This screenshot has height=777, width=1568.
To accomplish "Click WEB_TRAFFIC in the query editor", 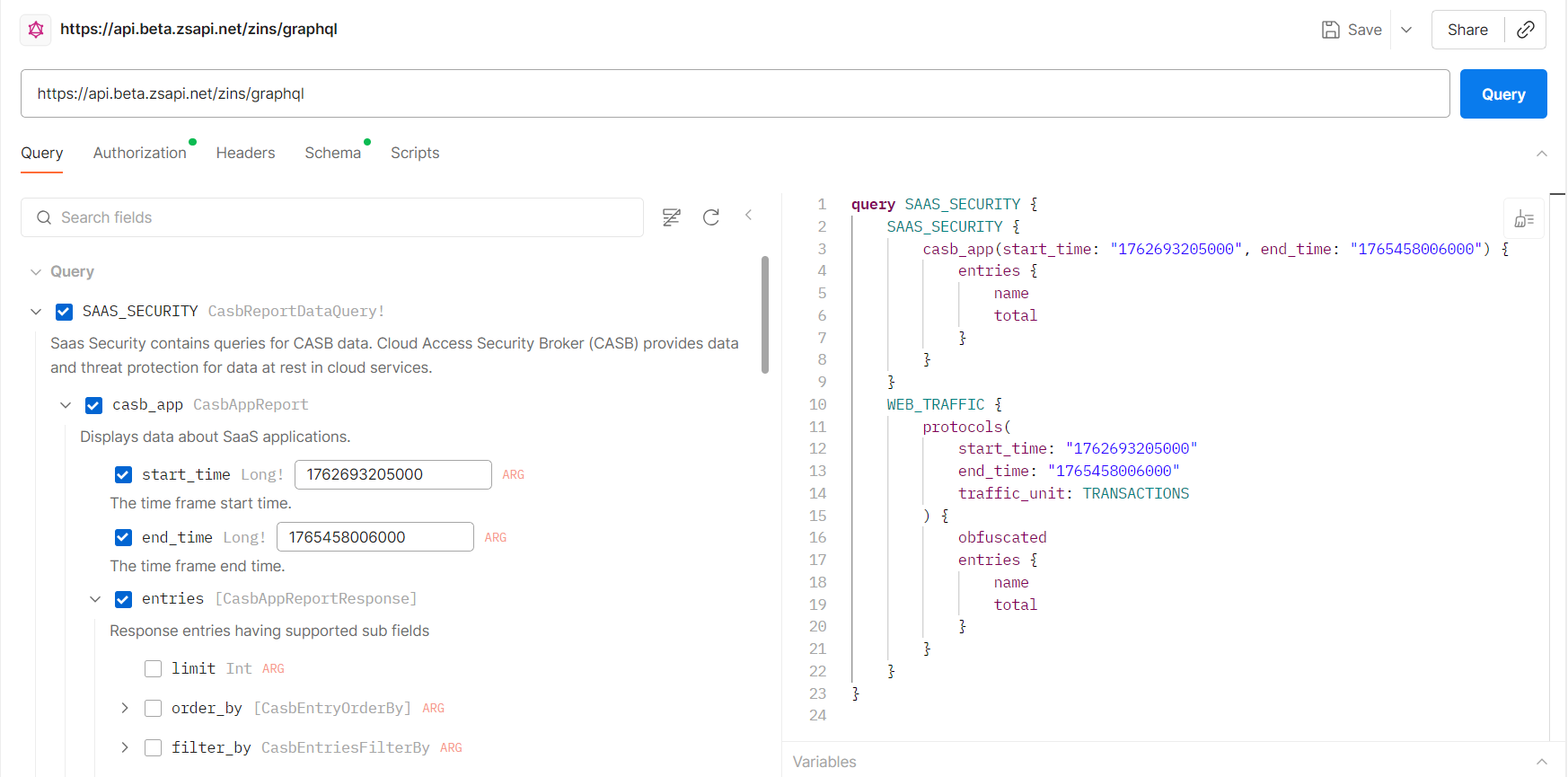I will click(936, 404).
